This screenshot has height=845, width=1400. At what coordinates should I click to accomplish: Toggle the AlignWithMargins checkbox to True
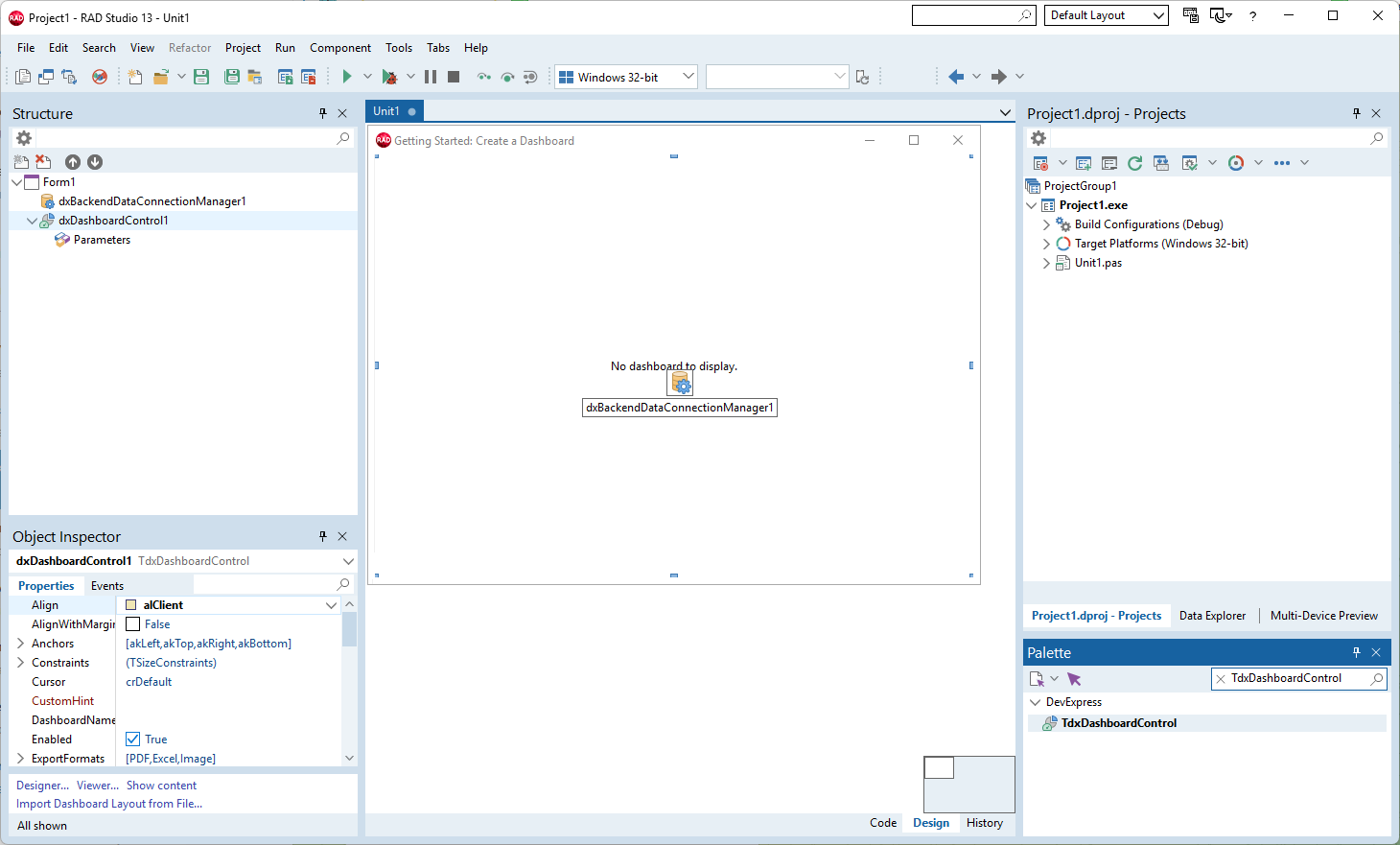click(132, 623)
